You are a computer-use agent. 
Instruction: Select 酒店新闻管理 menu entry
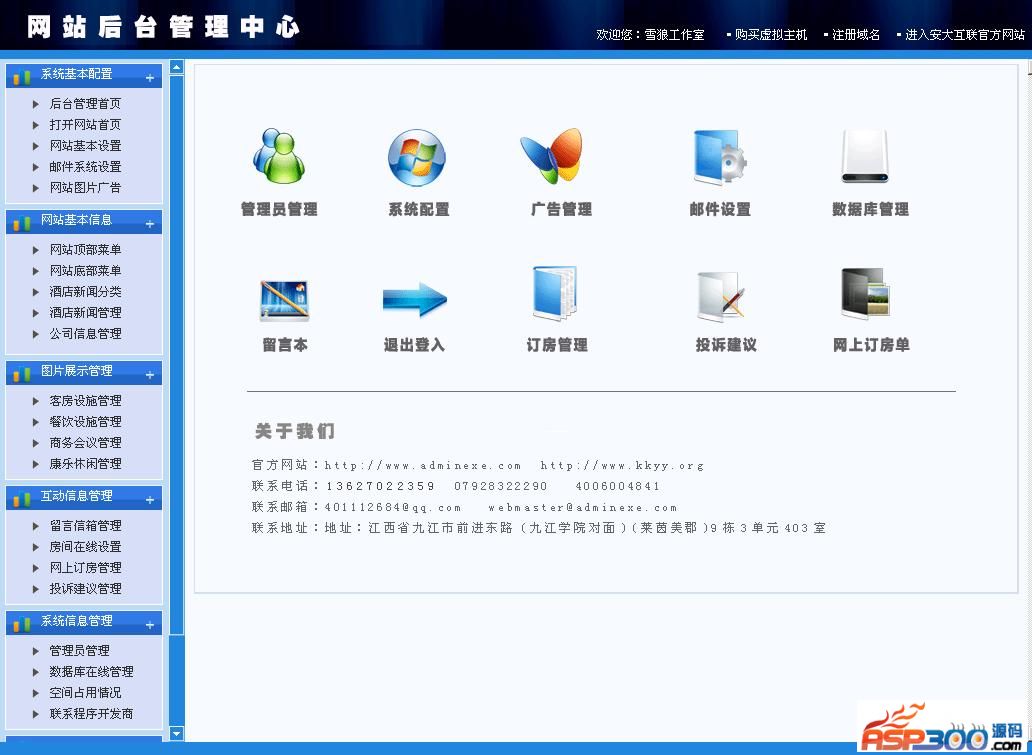(x=86, y=313)
